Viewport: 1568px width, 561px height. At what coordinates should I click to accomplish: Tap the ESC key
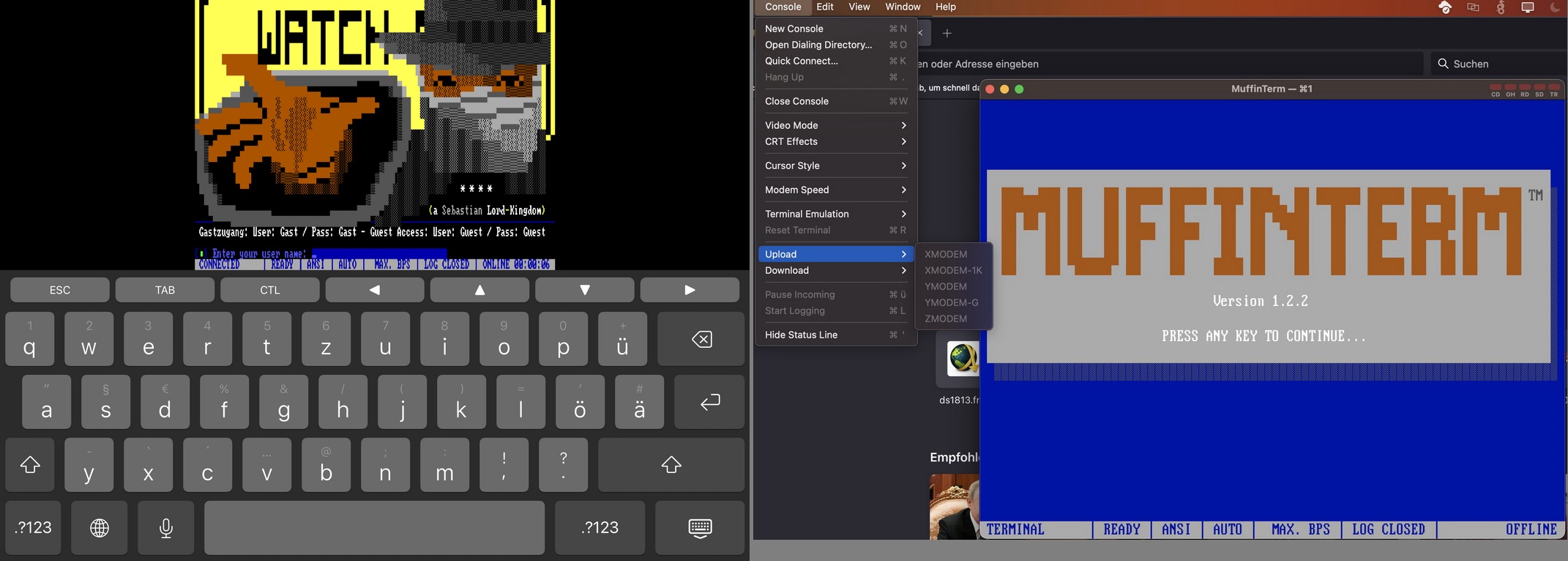point(60,290)
